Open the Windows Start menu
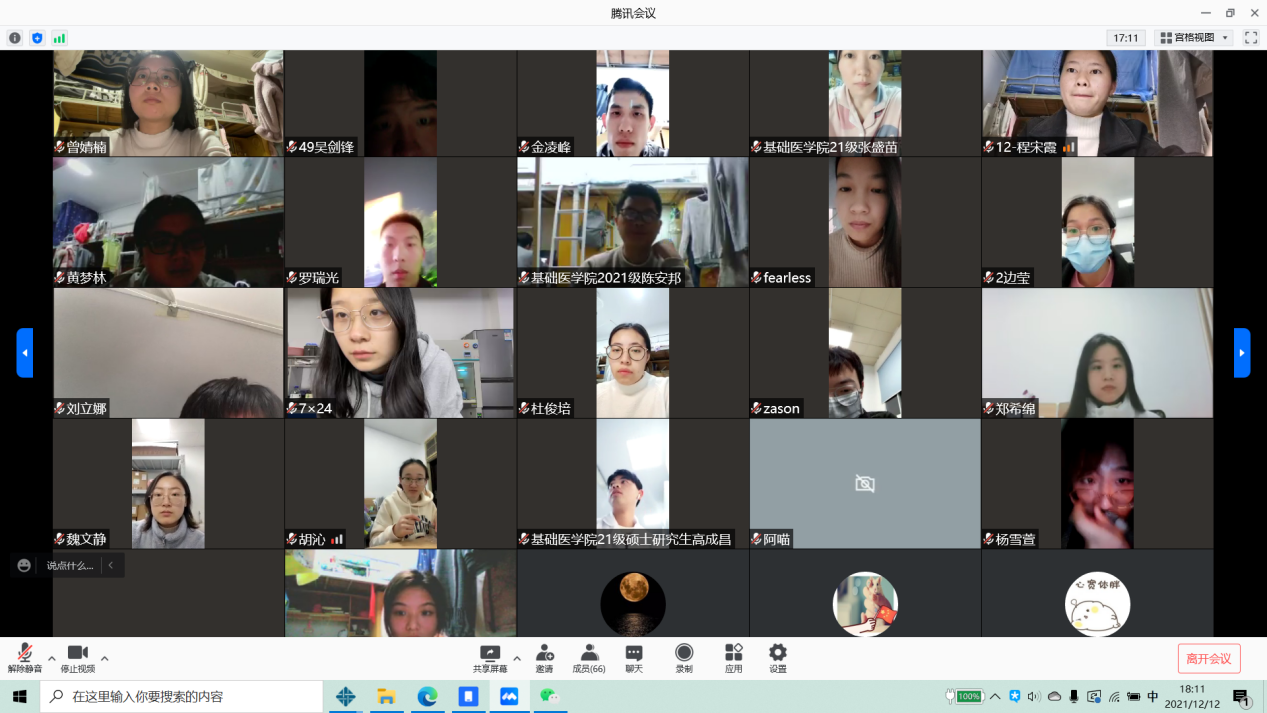 (x=19, y=696)
